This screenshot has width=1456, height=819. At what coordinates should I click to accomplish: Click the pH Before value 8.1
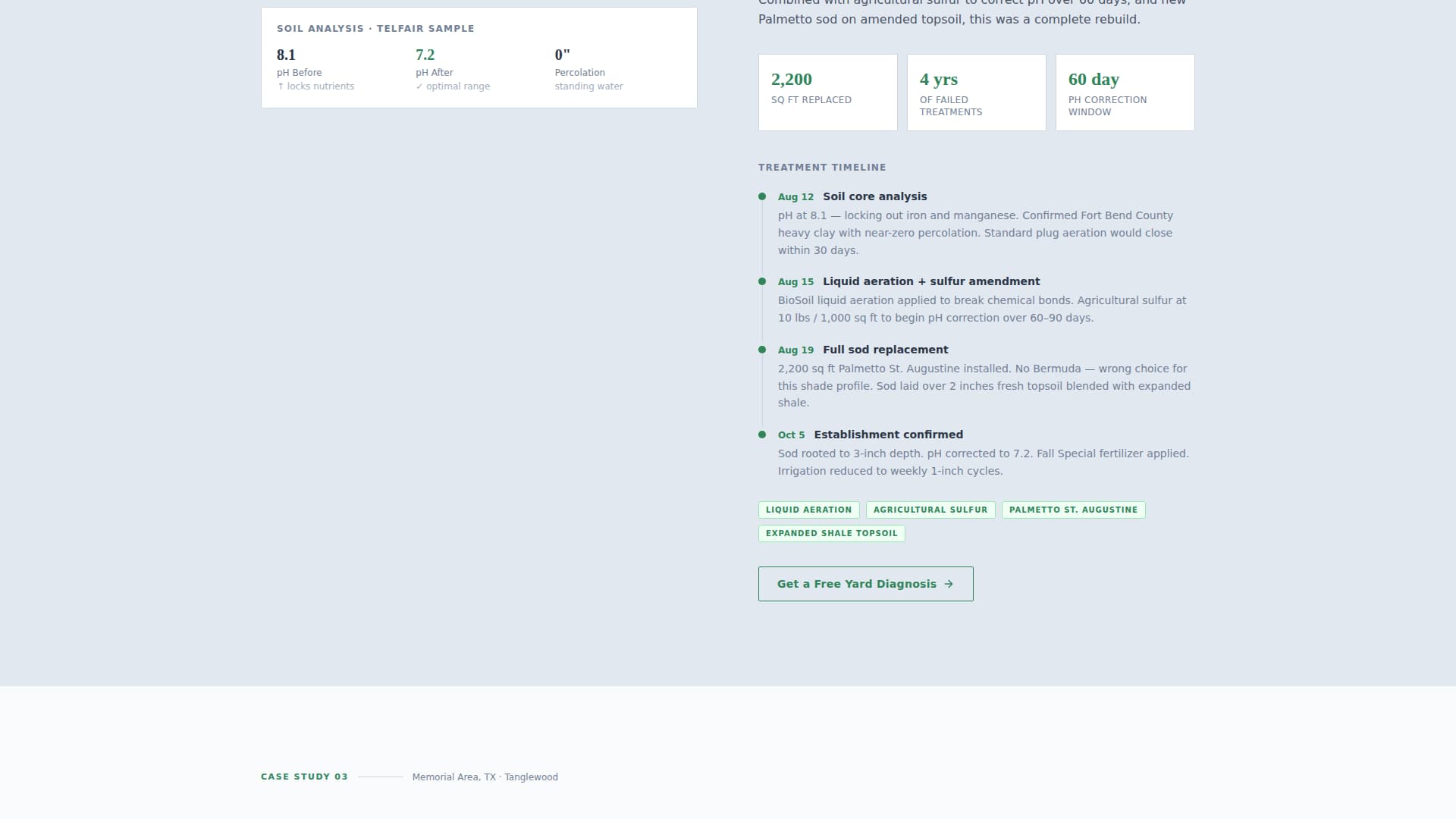click(x=286, y=55)
